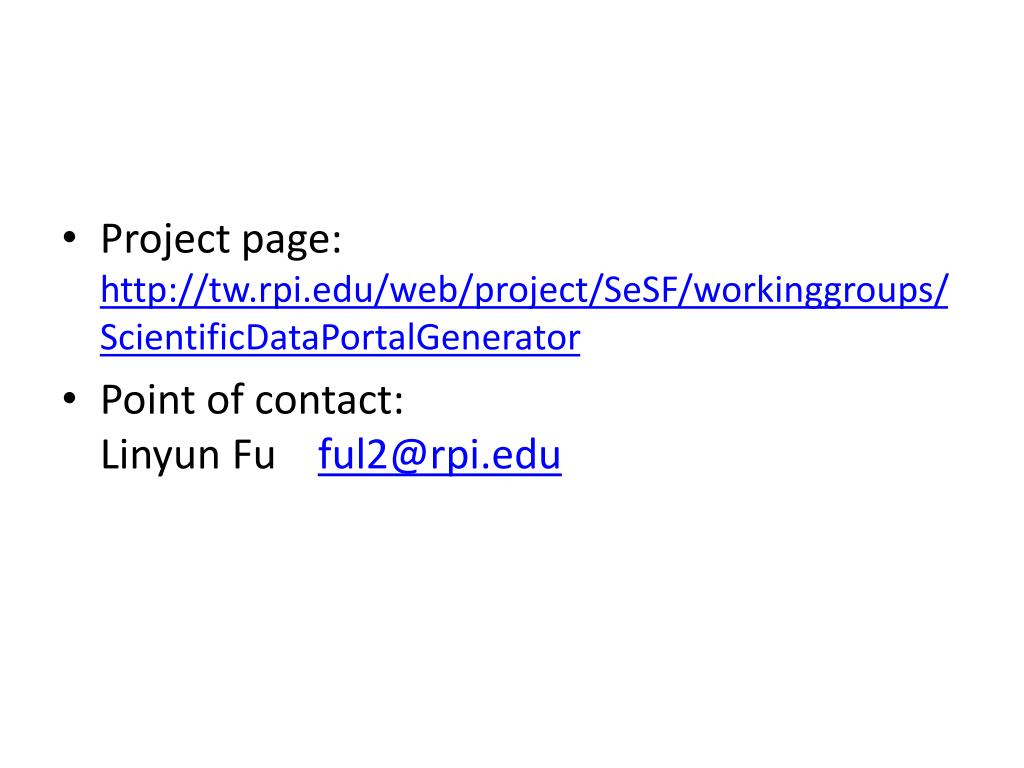Viewport: 1024px width, 768px height.
Task: Click the ScientificDataPortalGenerator link text
Action: [x=340, y=338]
